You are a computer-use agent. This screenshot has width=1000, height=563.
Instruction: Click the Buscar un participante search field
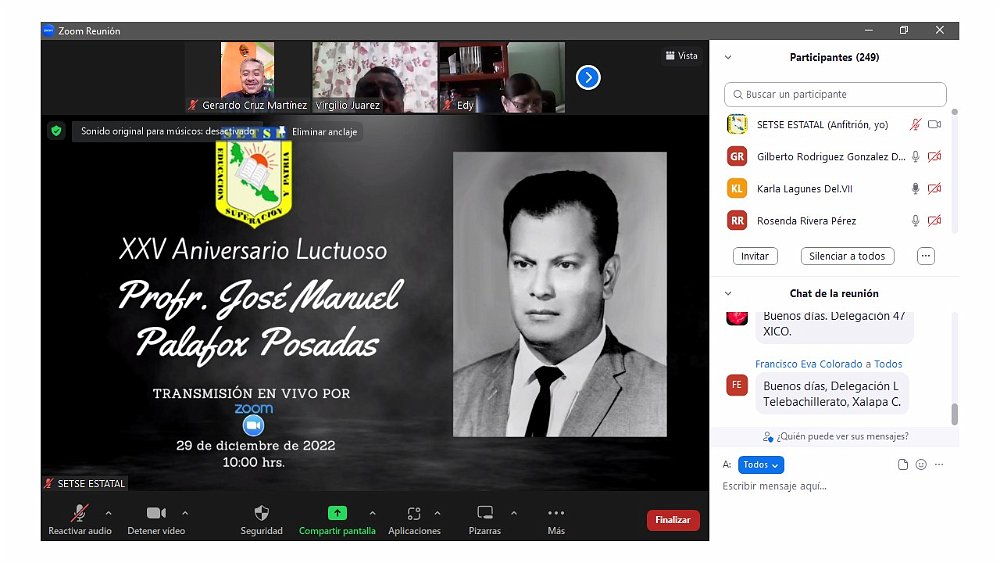pyautogui.click(x=835, y=95)
